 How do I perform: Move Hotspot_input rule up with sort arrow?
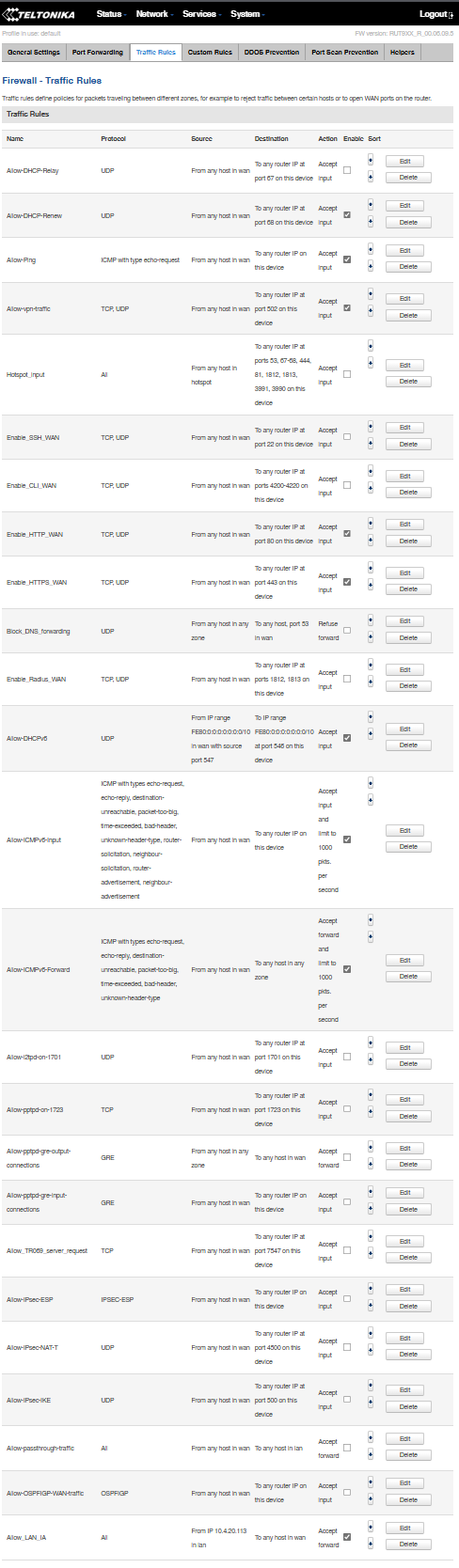(371, 346)
